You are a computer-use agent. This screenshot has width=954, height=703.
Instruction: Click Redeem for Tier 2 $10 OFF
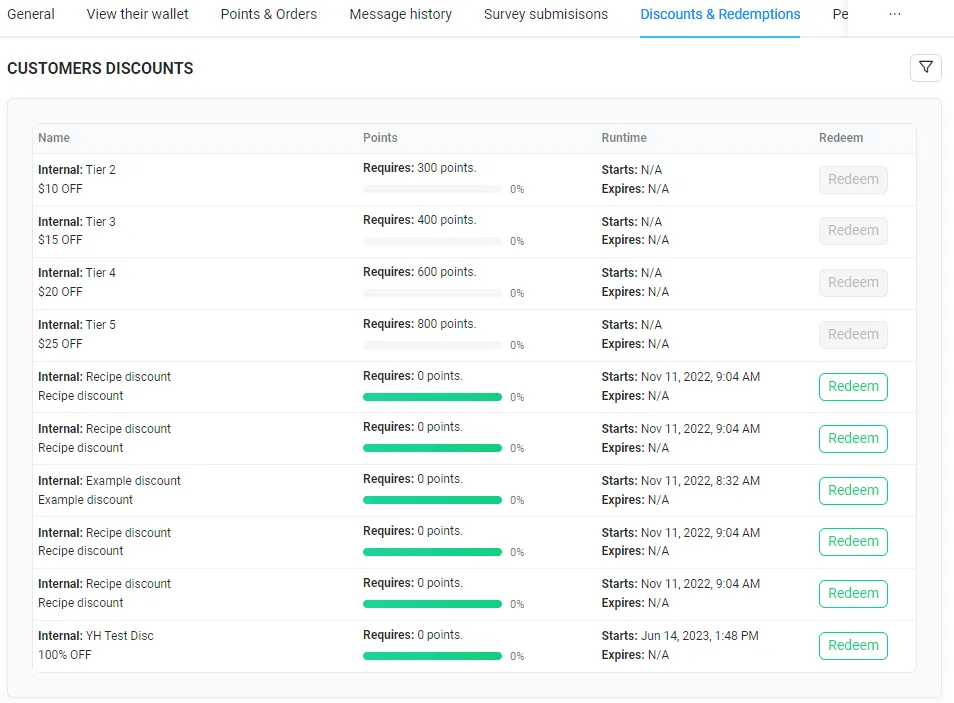853,180
